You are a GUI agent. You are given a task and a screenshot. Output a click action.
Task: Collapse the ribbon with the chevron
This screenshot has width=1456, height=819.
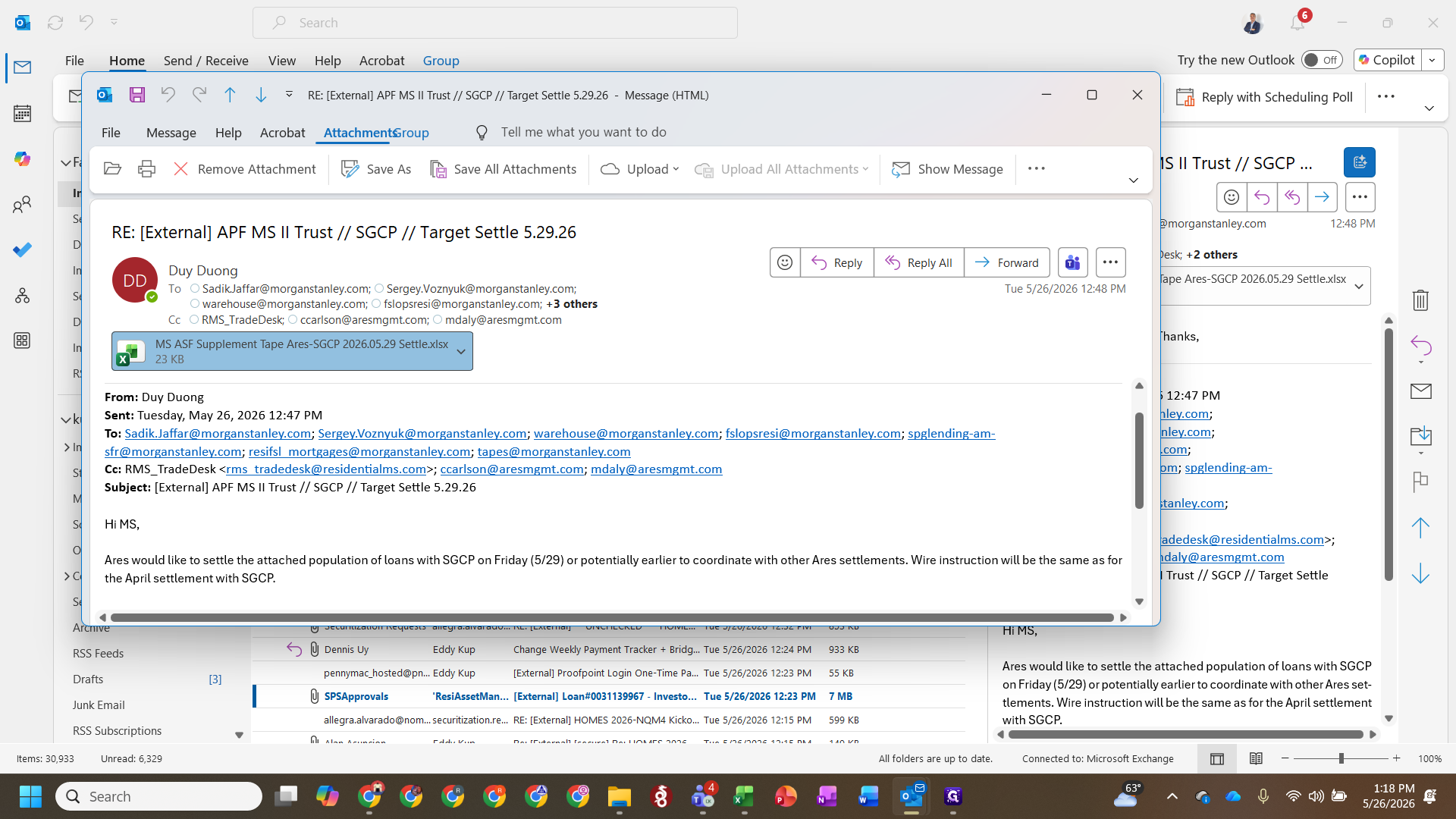(1133, 180)
